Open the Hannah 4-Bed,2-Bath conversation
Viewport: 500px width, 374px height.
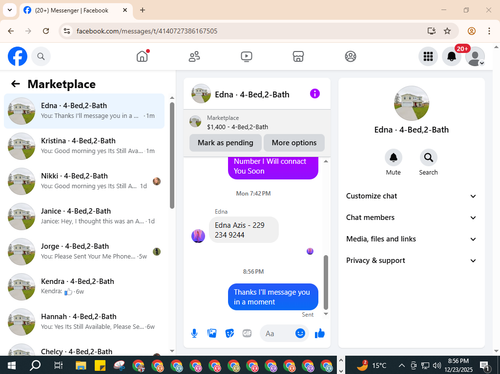point(84,322)
